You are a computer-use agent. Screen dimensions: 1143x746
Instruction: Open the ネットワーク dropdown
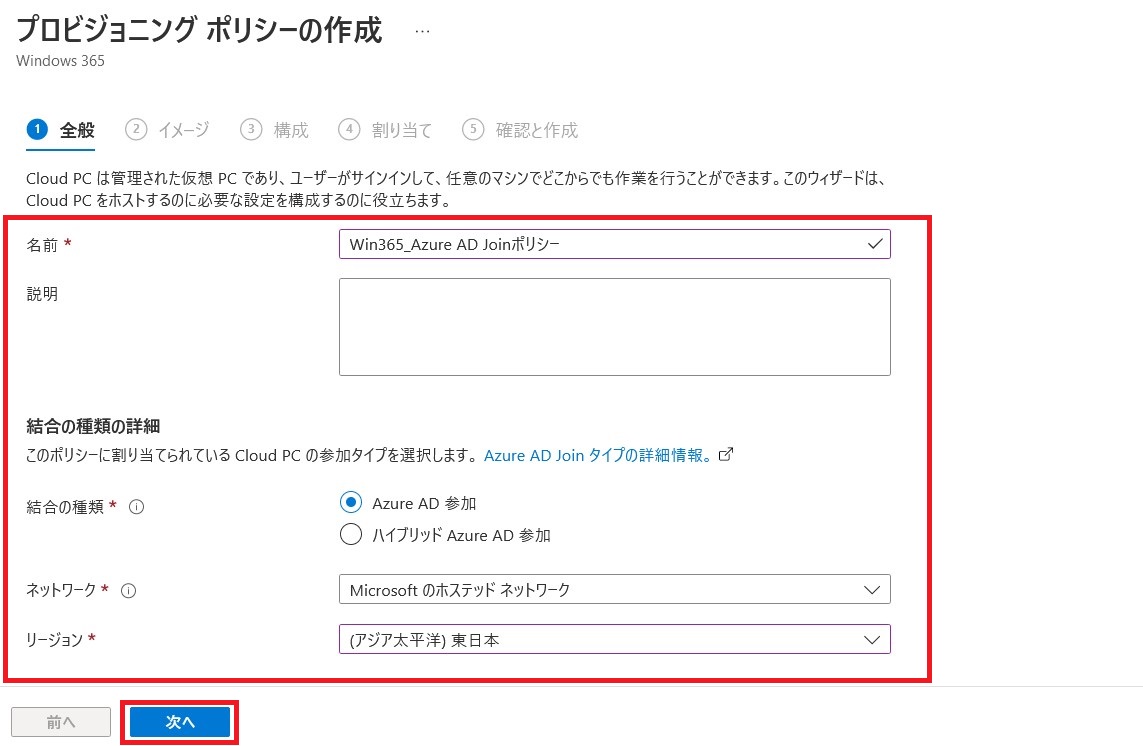click(x=615, y=589)
